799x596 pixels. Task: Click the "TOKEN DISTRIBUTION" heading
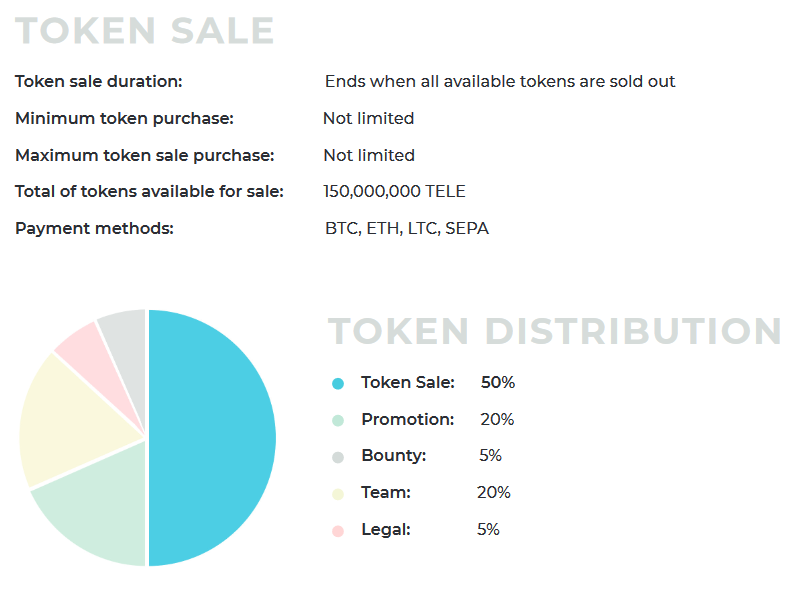click(x=555, y=332)
